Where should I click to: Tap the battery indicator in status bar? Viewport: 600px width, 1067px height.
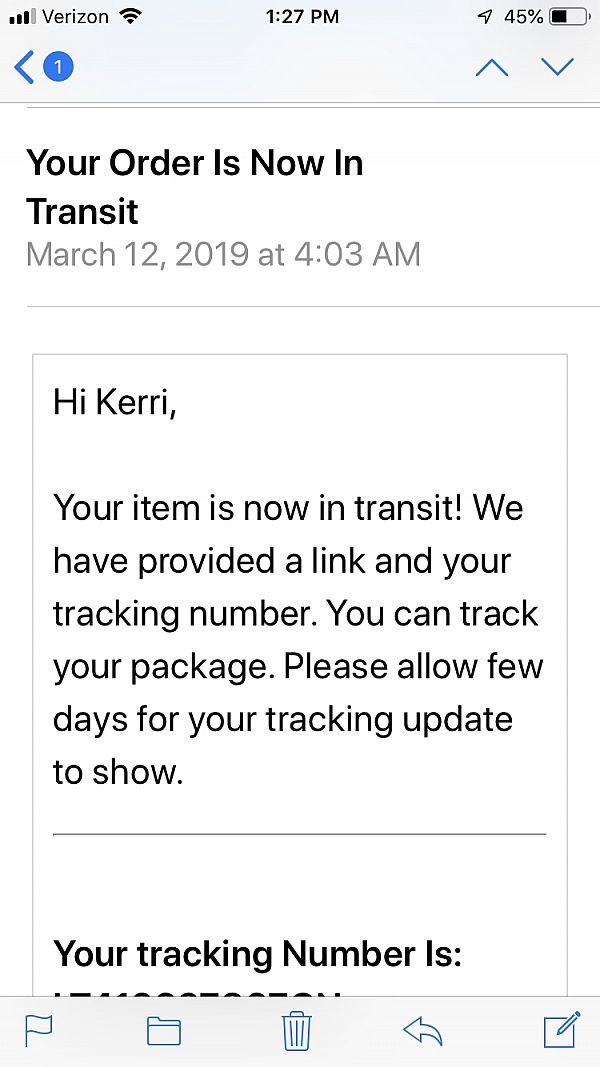point(569,17)
